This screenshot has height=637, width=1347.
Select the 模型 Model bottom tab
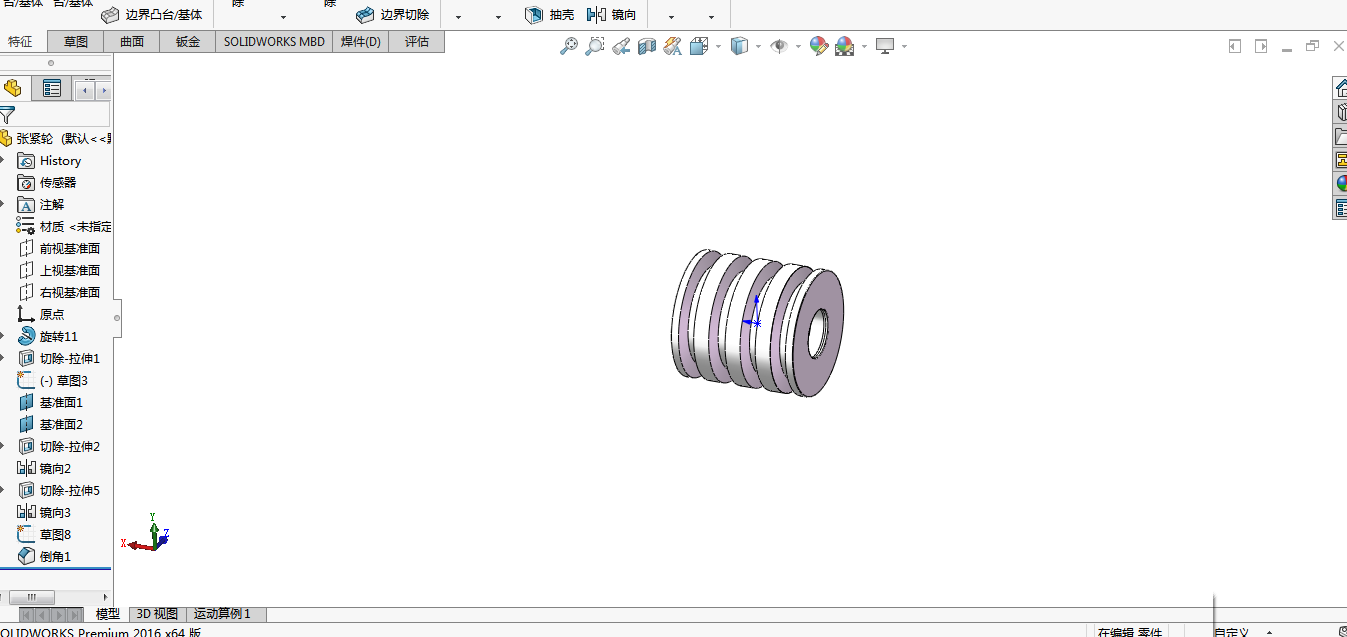click(108, 614)
